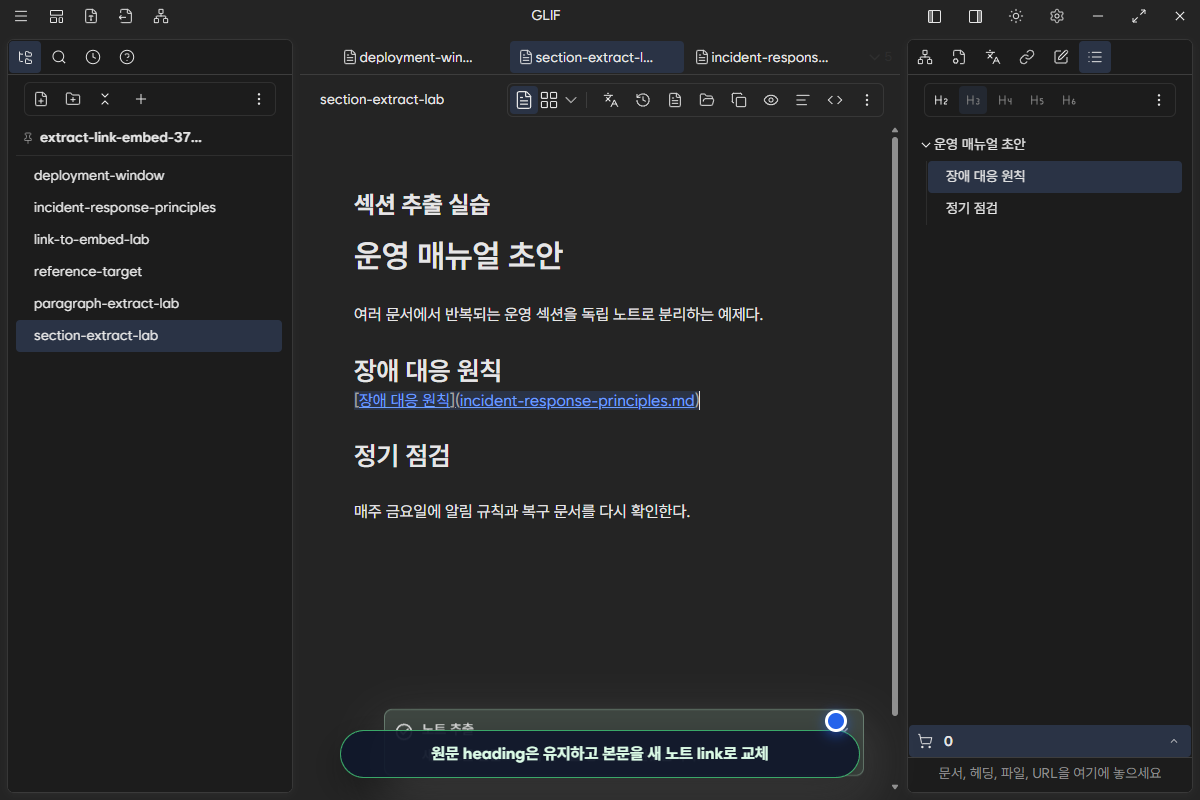Click the file export icon in title bar
This screenshot has width=1200, height=800.
(125, 16)
